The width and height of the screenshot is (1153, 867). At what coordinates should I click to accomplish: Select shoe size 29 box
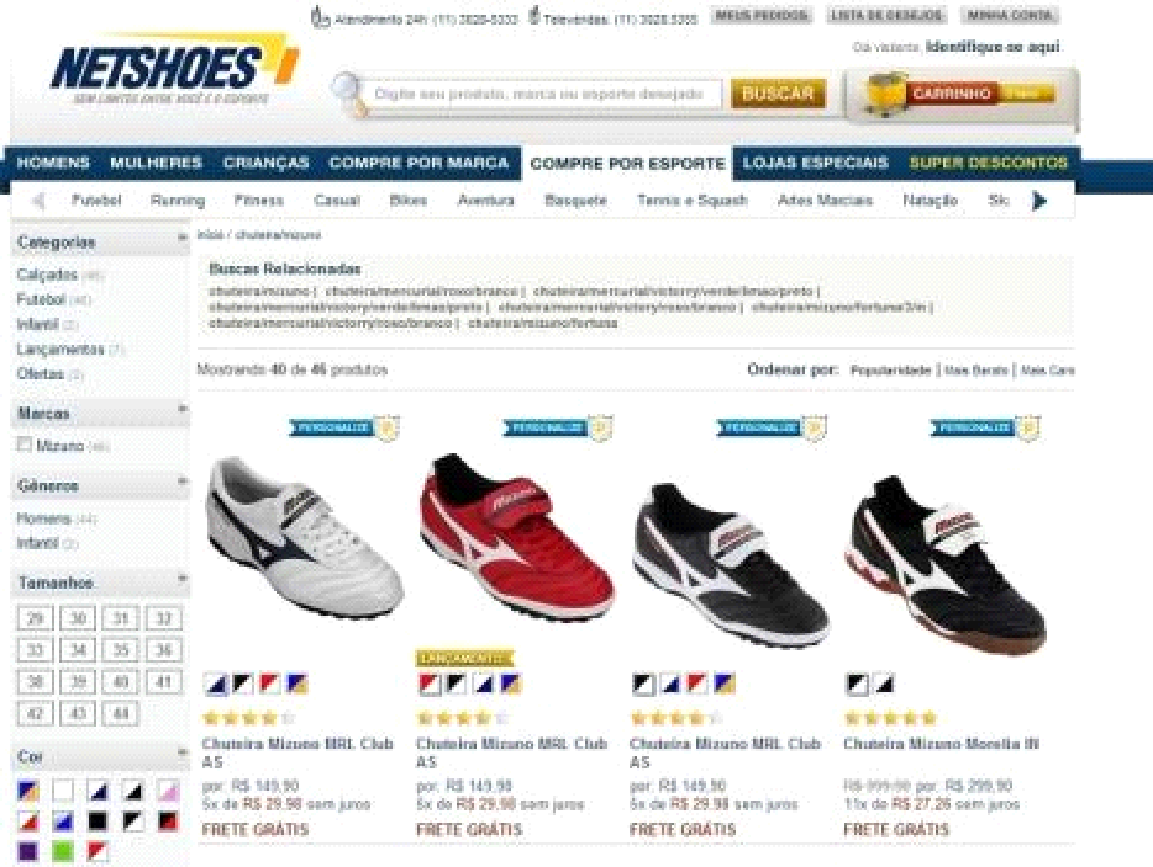pyautogui.click(x=35, y=618)
